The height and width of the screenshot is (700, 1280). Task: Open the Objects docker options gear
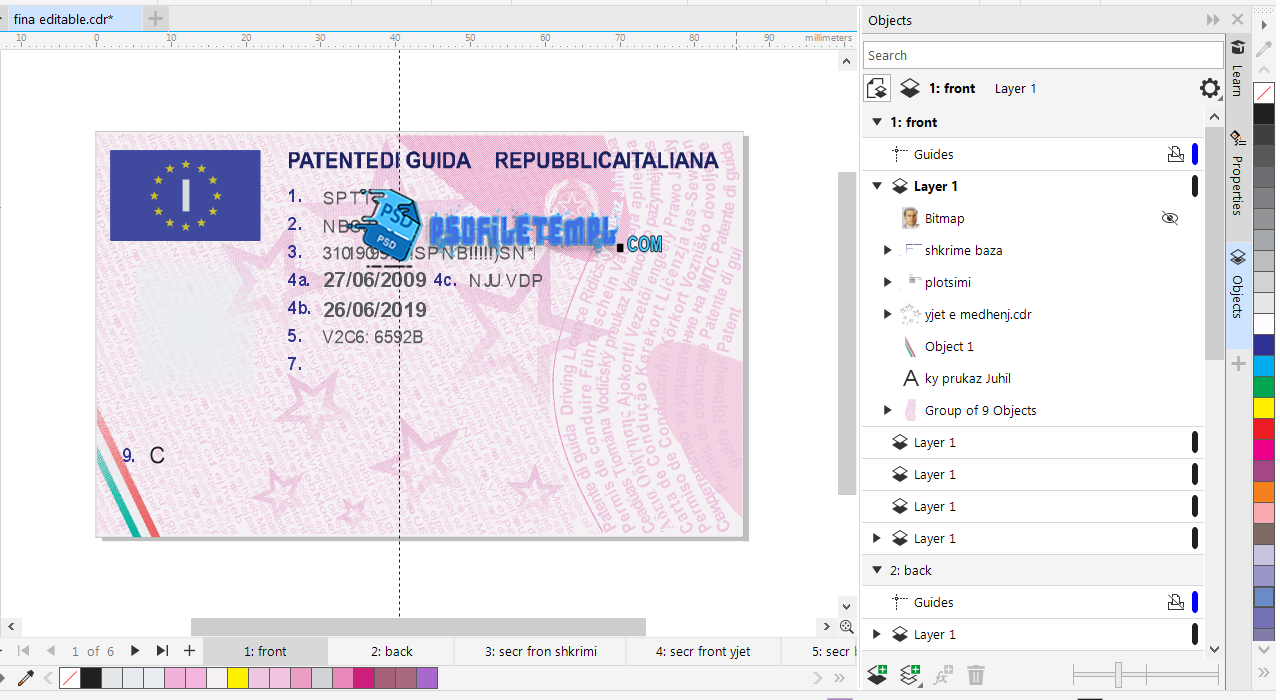coord(1210,88)
